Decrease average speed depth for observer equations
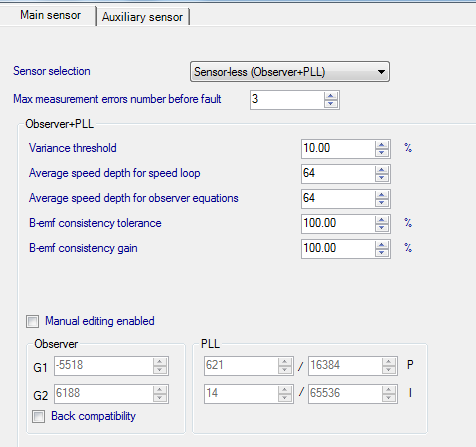The image size is (476, 447). click(382, 203)
